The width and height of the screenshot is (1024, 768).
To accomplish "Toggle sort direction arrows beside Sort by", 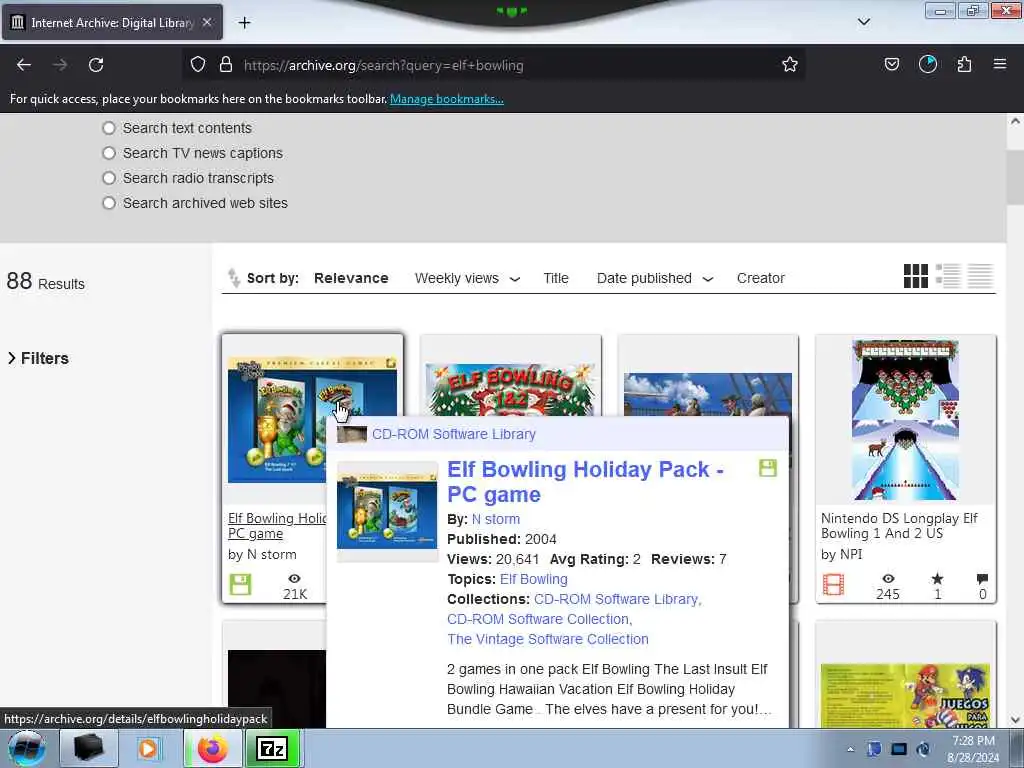I will pyautogui.click(x=233, y=278).
